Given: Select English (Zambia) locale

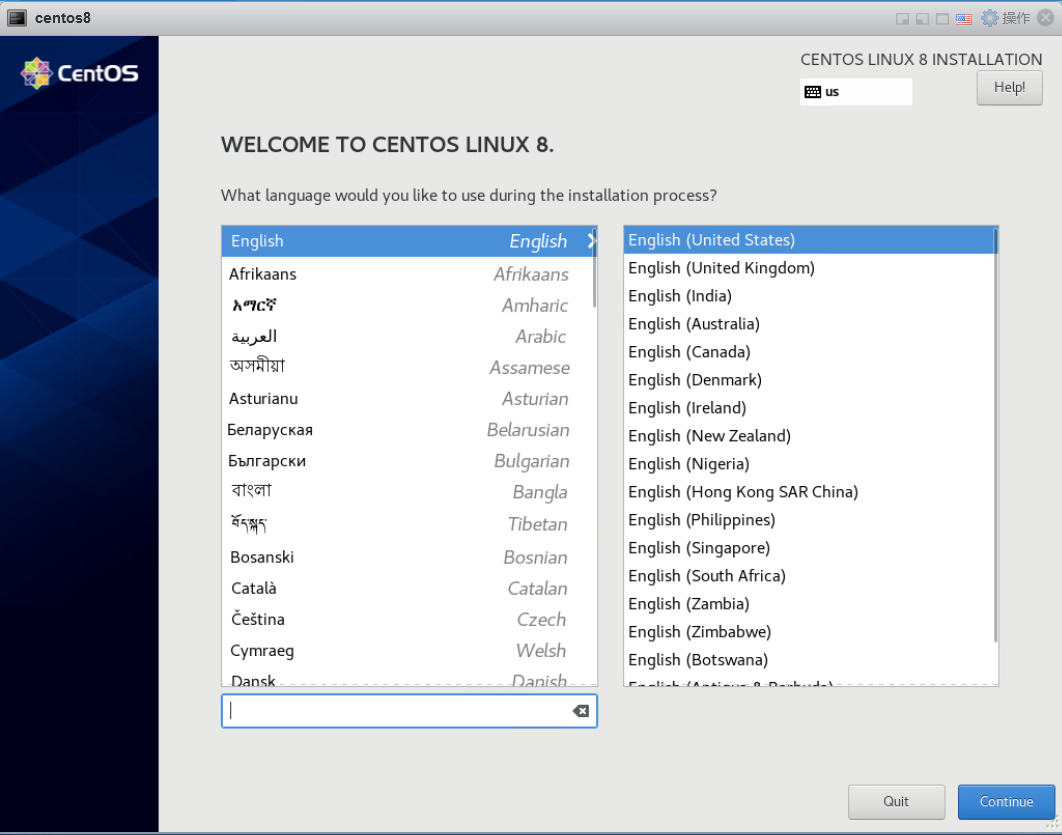Looking at the screenshot, I should pos(809,604).
